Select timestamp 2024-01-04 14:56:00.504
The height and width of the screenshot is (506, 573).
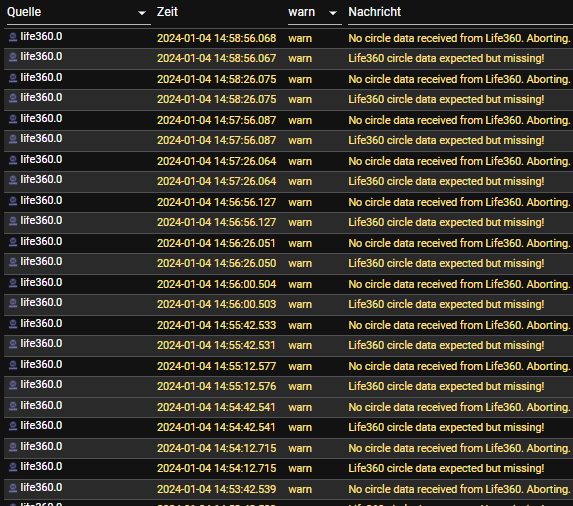216,284
